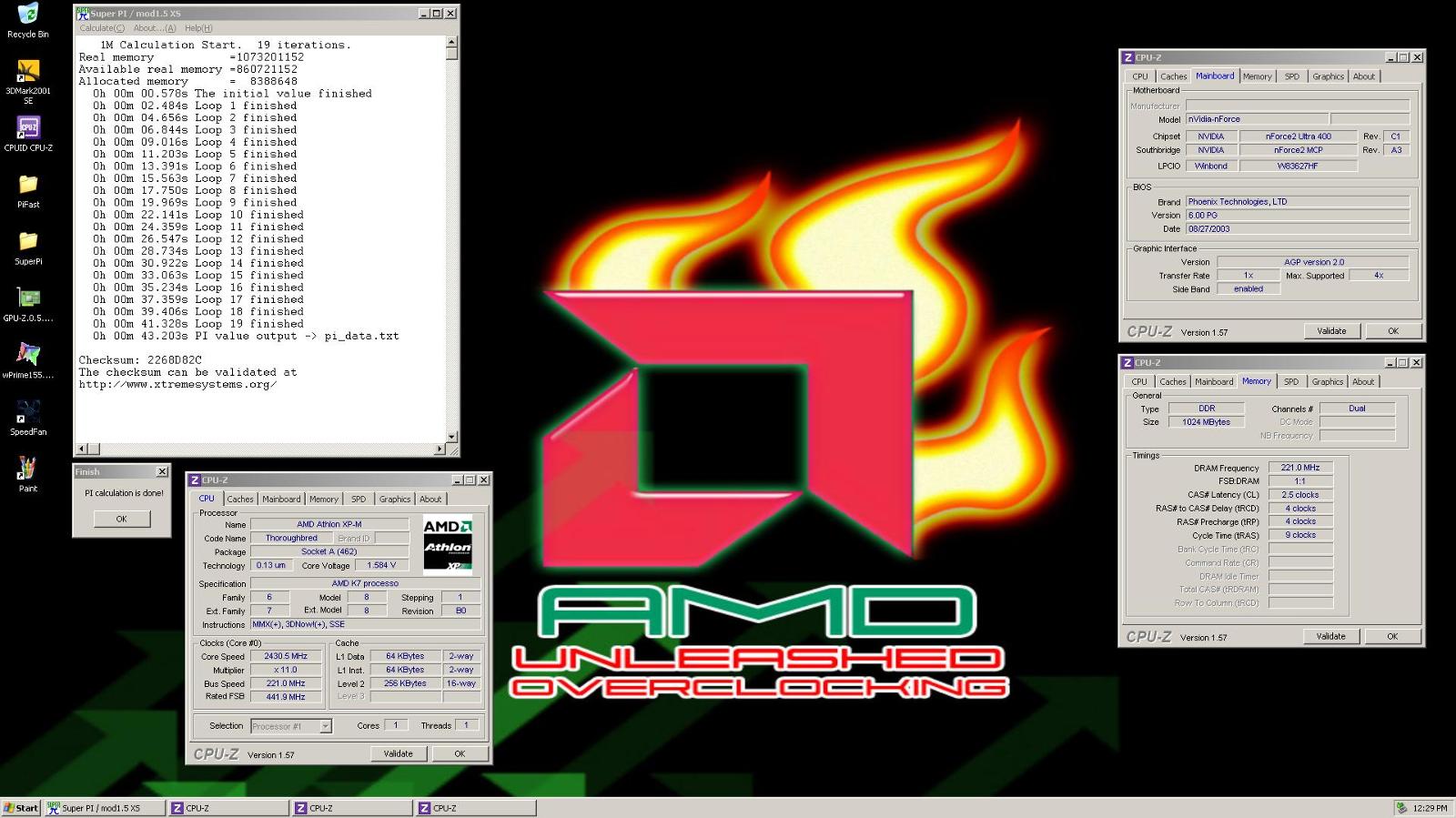Switch to SPD tab in bottom CPU-Z
Image resolution: width=1456 pixels, height=818 pixels.
(359, 499)
